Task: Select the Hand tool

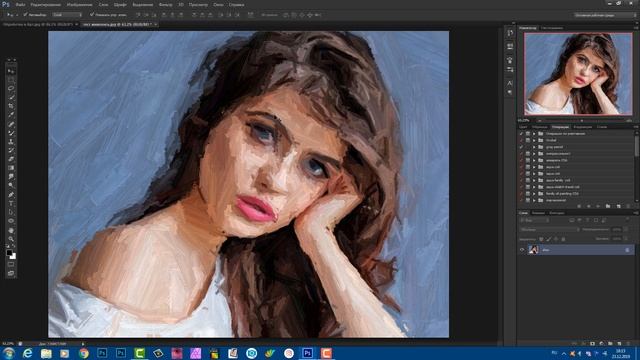Action: pyautogui.click(x=11, y=230)
